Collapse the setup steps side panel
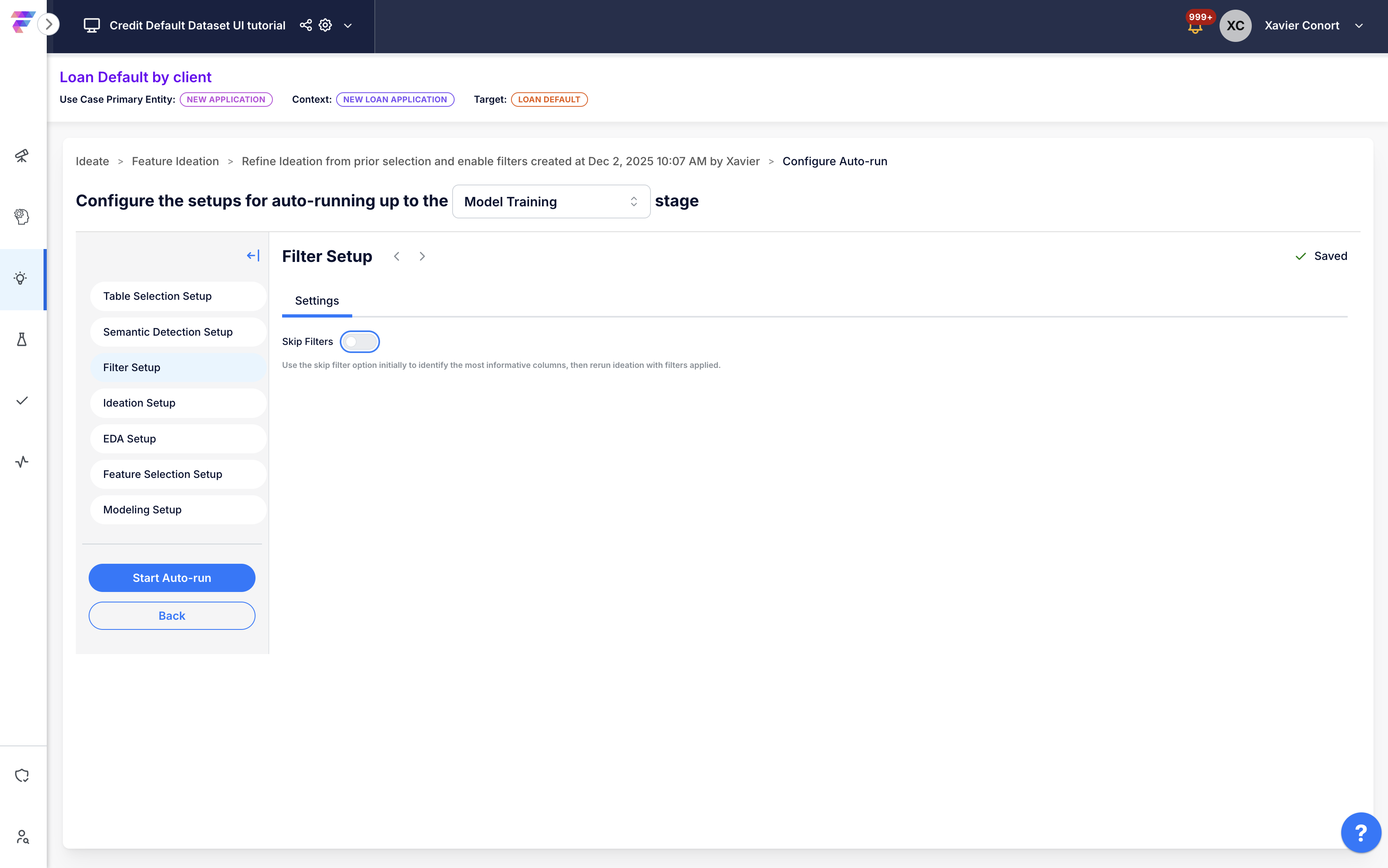The height and width of the screenshot is (868, 1388). click(253, 255)
